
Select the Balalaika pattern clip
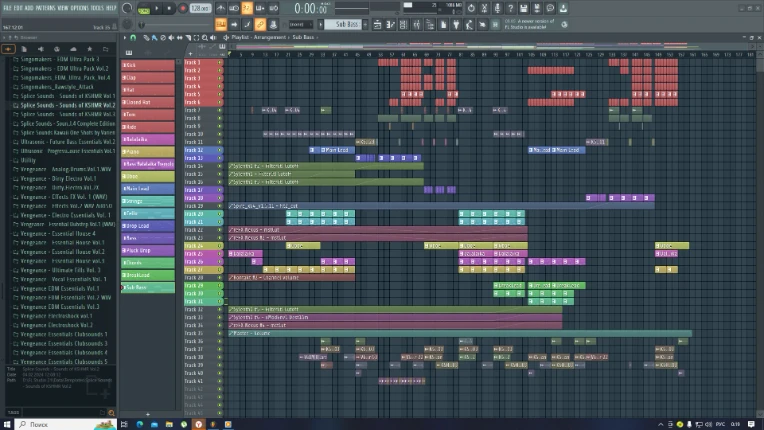pyautogui.click(x=148, y=139)
